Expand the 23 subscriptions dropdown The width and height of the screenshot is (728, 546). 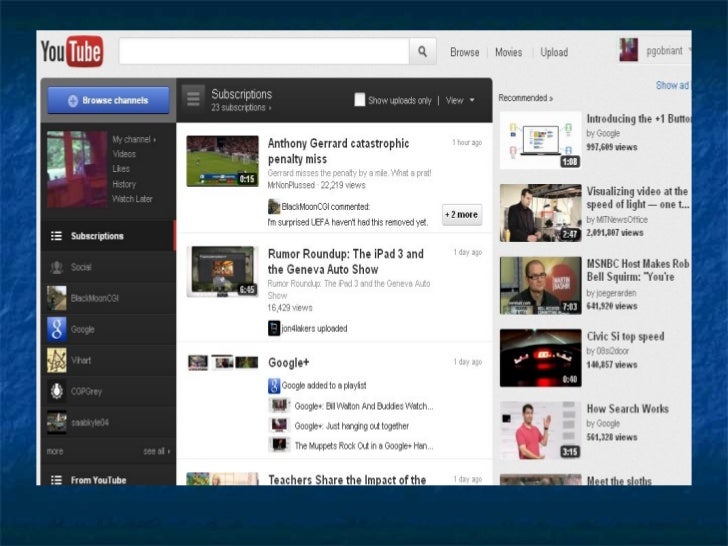click(x=241, y=107)
